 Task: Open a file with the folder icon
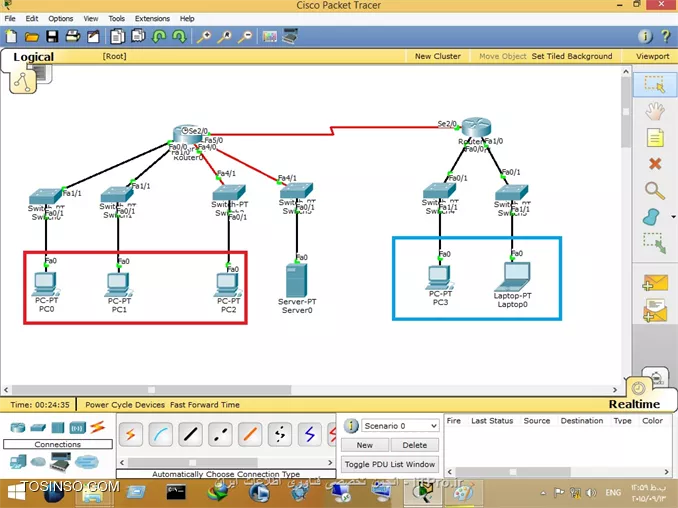(x=32, y=37)
